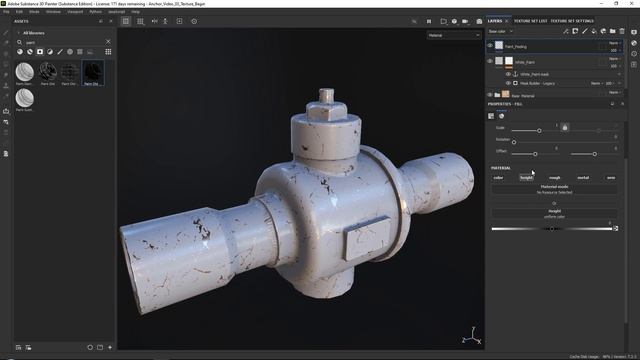
Task: Click the screenshot camera icon above viewport
Action: click(x=479, y=21)
